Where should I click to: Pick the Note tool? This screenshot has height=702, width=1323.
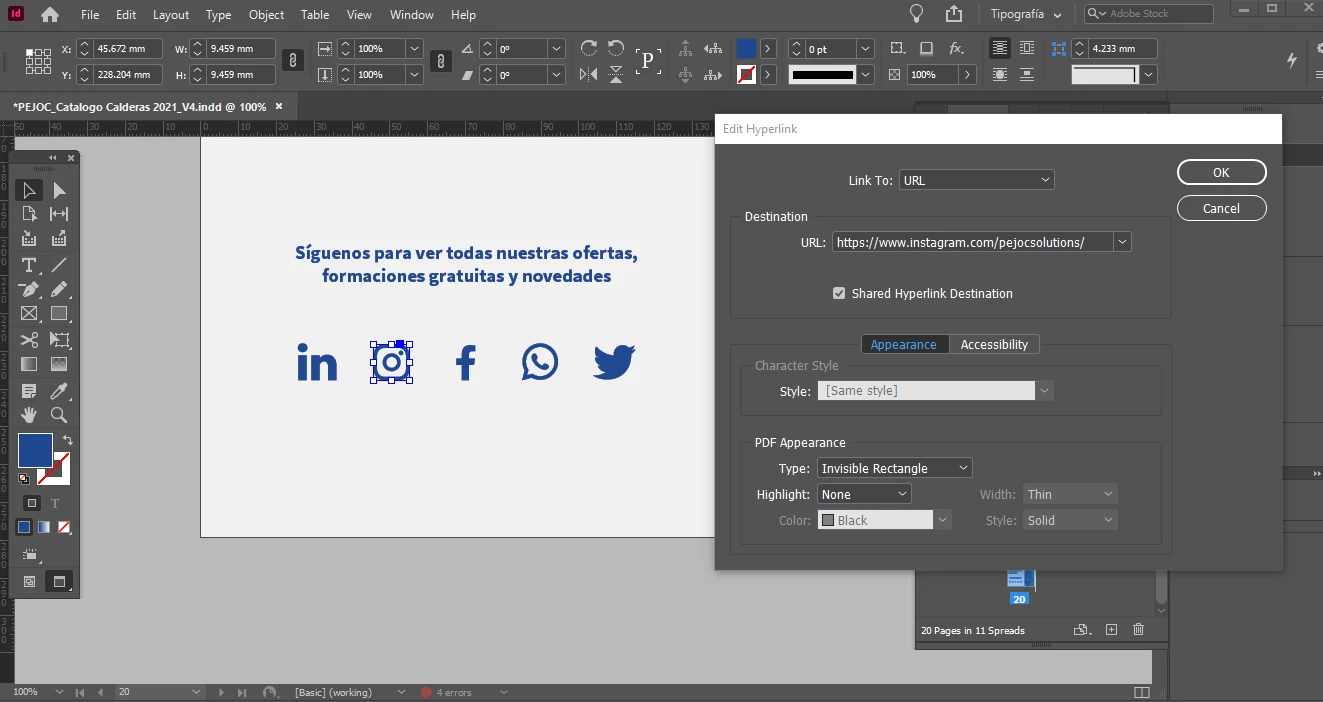[29, 390]
